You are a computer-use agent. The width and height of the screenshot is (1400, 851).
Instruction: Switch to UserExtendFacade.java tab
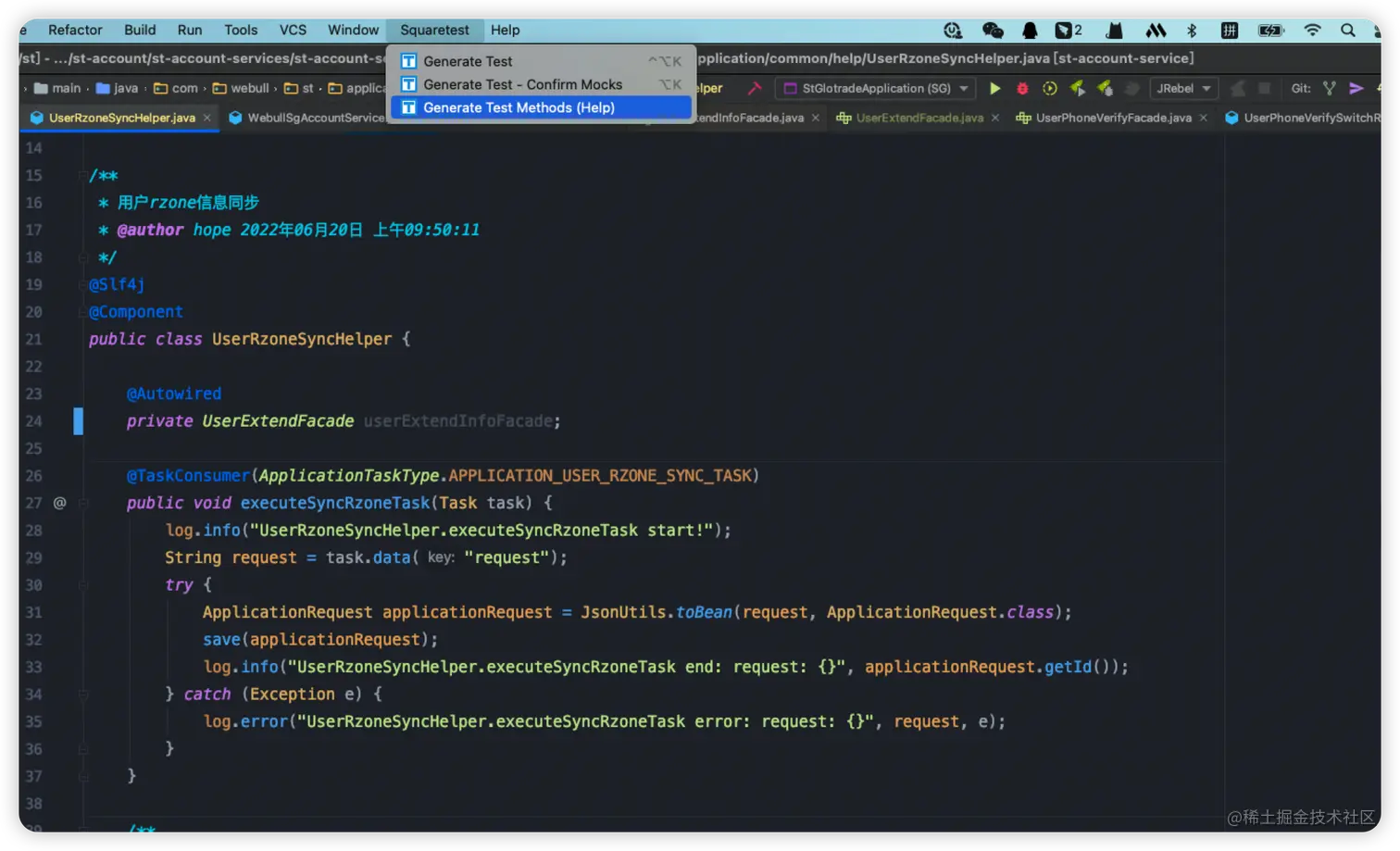coord(918,119)
